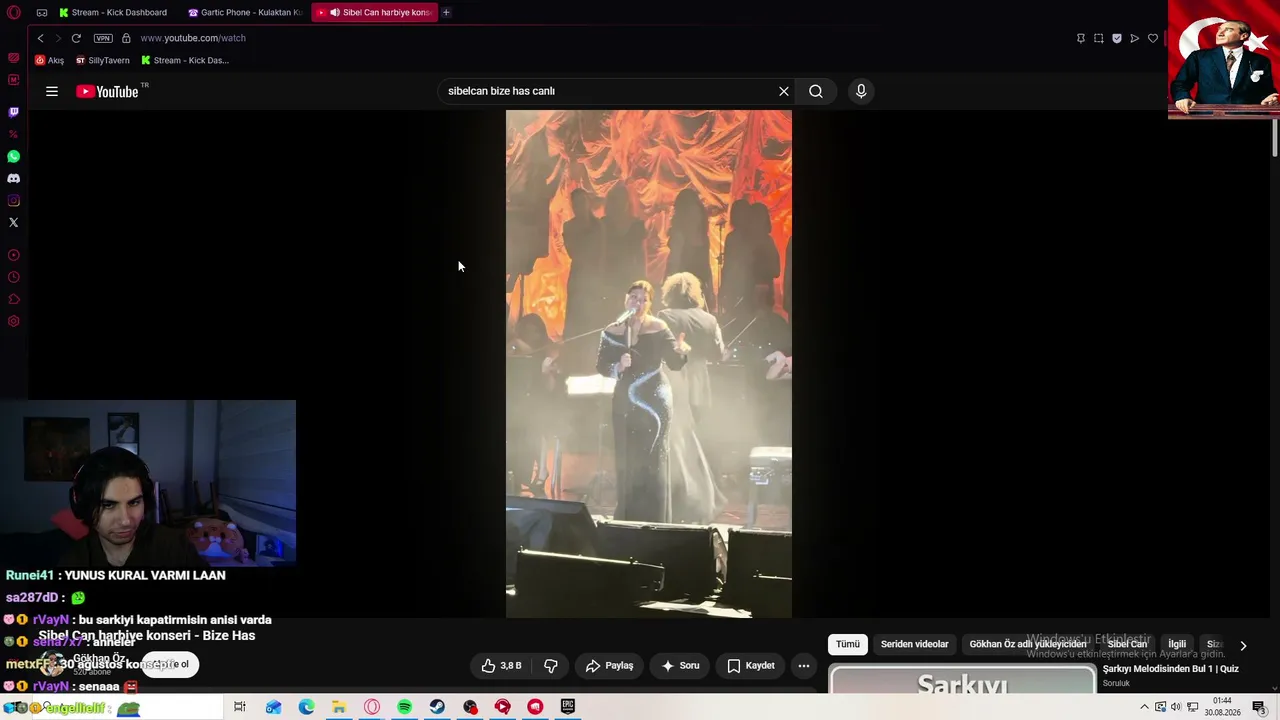
Task: Clear the YouTube search box text
Action: 784,91
